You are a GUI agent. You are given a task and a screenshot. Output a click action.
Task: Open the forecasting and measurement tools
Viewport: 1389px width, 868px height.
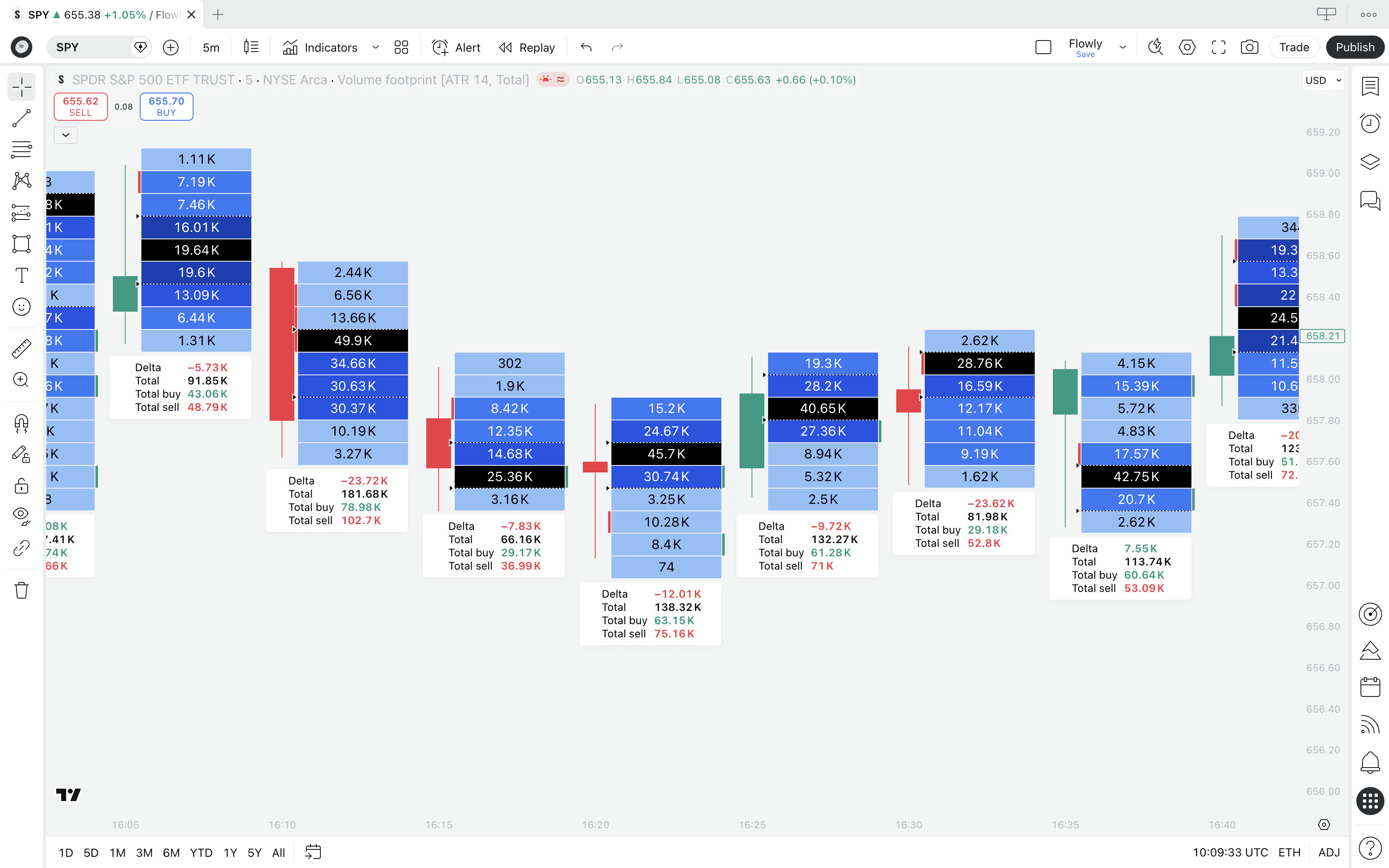[x=21, y=212]
